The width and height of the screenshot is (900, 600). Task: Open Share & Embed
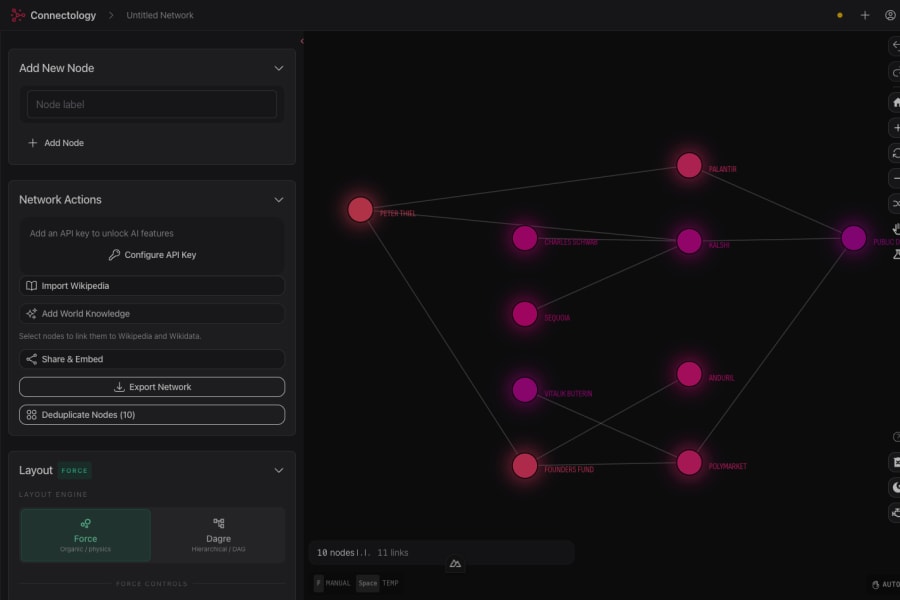pyautogui.click(x=152, y=359)
